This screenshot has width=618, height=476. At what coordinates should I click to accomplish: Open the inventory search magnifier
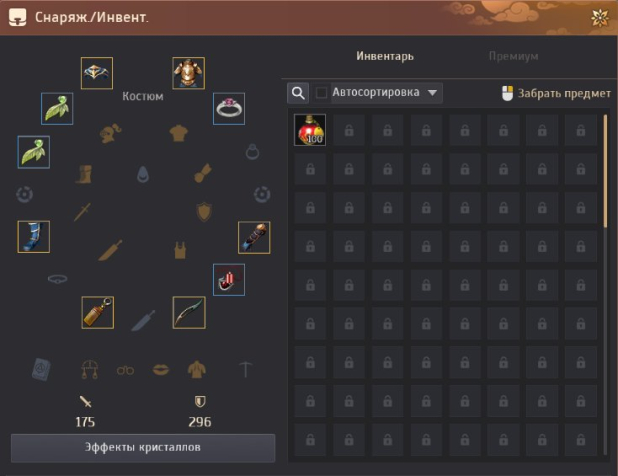point(298,93)
